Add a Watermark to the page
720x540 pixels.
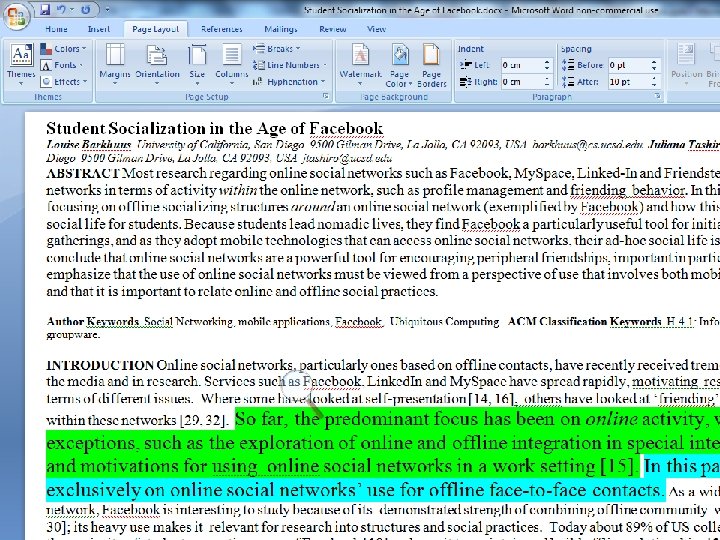tap(360, 65)
